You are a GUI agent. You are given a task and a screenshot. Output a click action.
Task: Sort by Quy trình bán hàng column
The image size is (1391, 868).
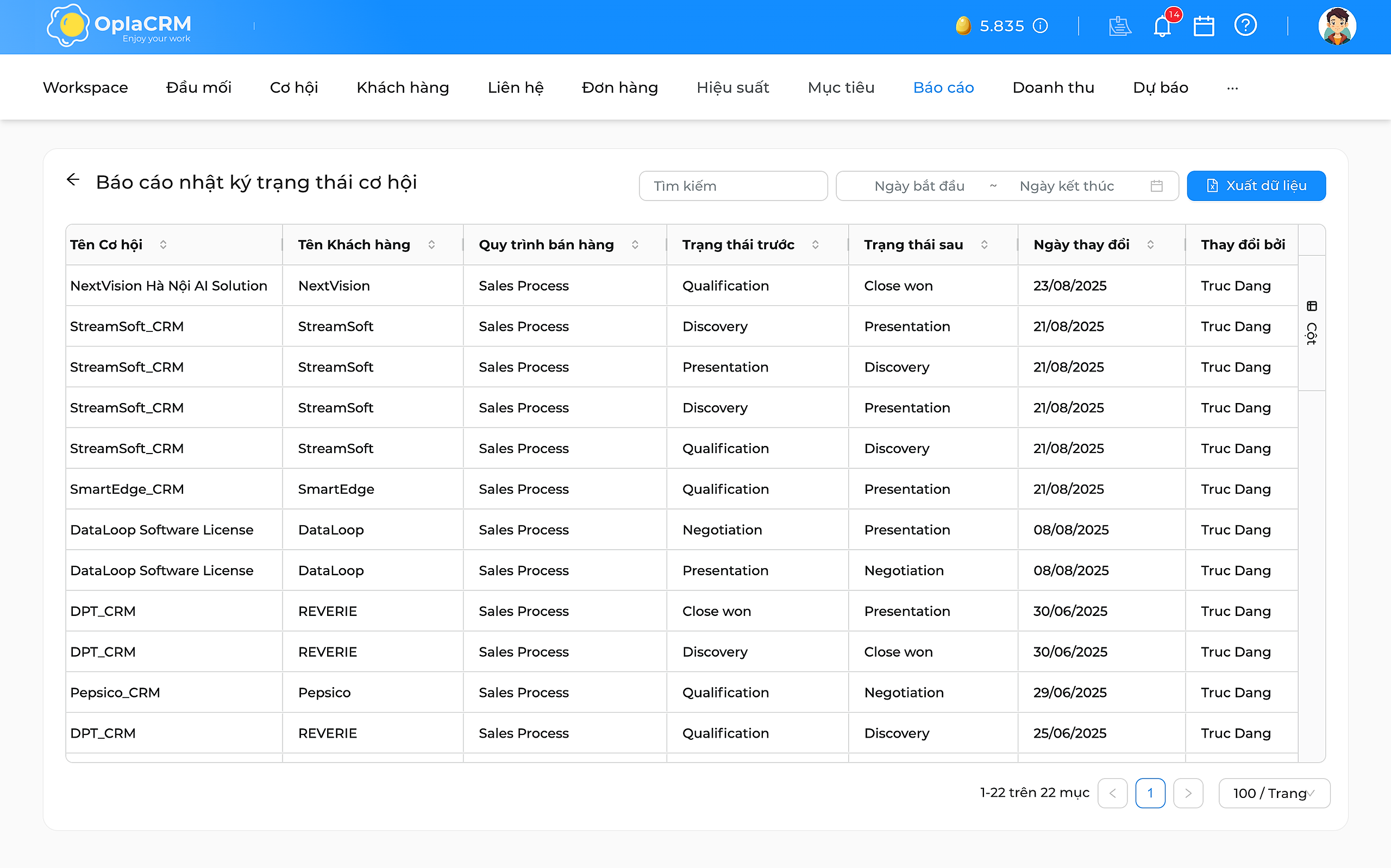635,244
